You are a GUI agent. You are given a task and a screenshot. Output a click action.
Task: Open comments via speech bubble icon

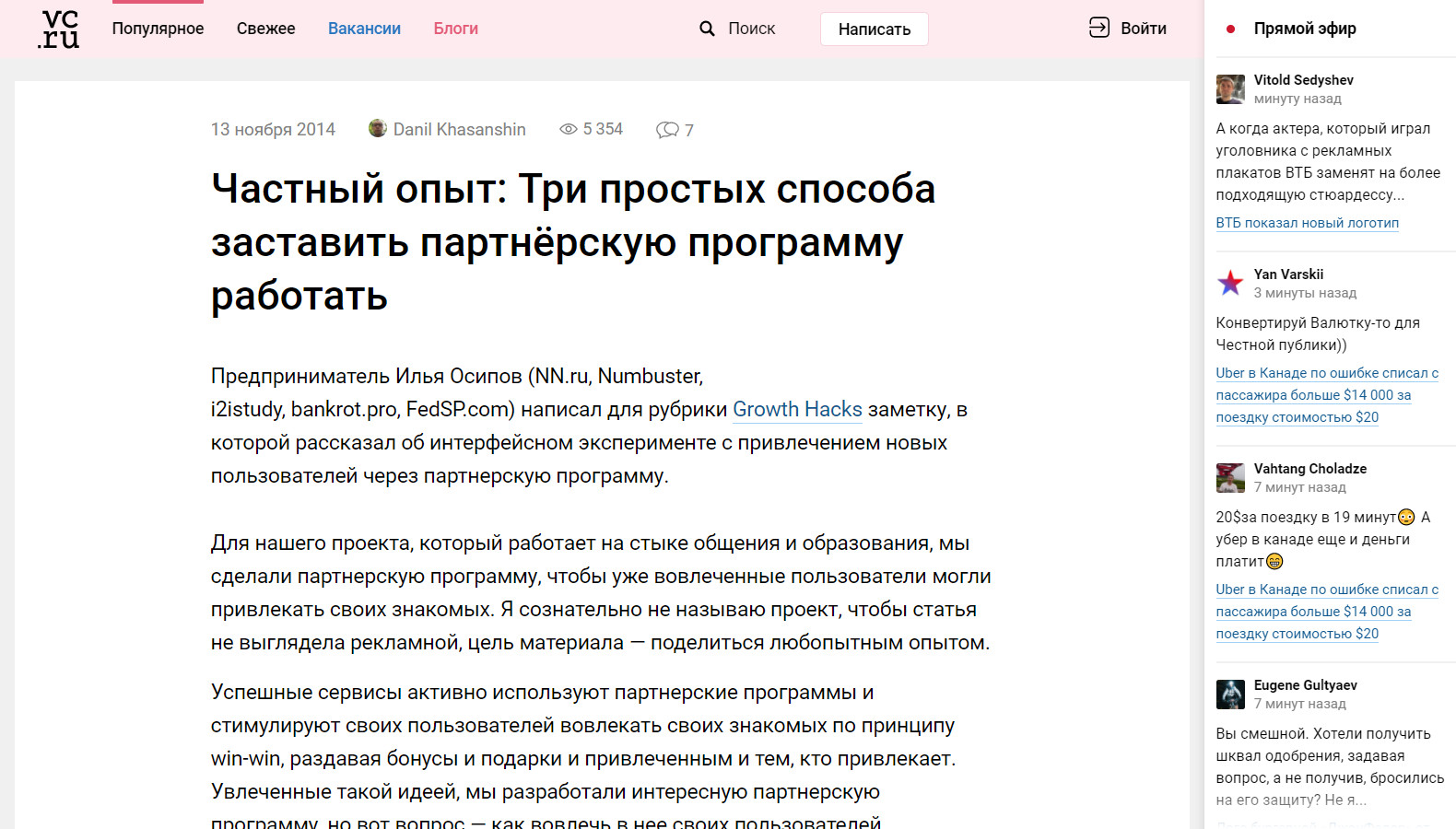tap(667, 130)
